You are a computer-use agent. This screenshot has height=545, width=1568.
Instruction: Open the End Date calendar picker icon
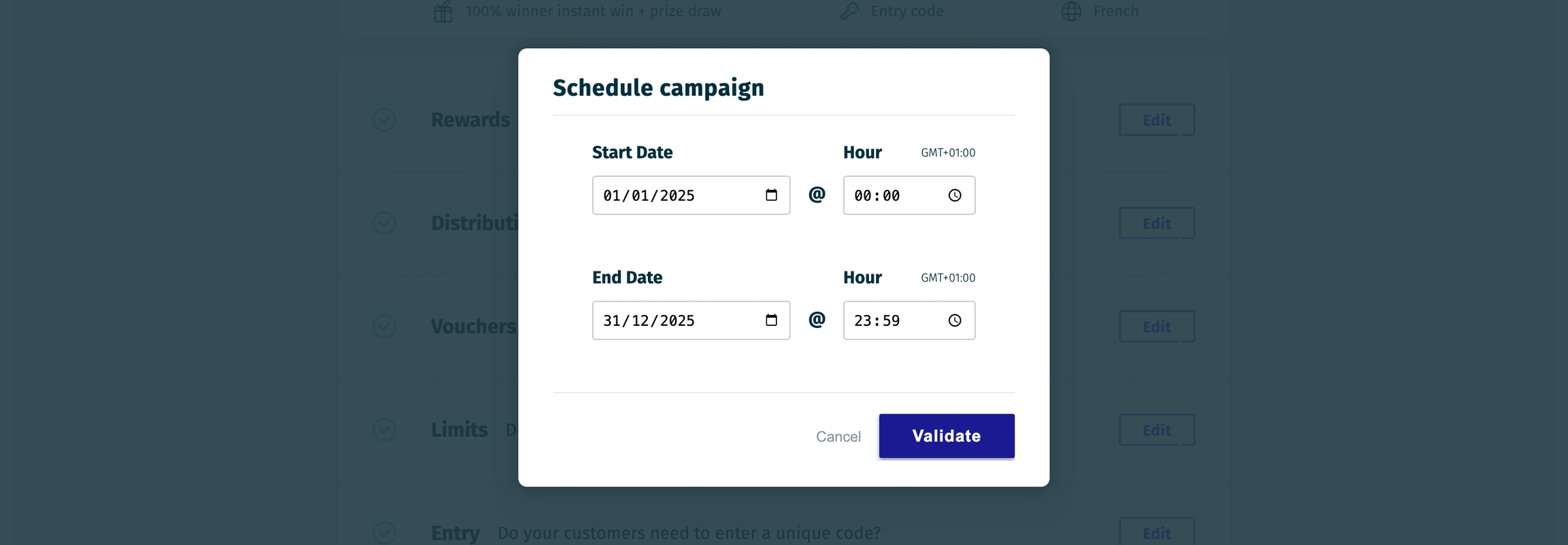771,320
